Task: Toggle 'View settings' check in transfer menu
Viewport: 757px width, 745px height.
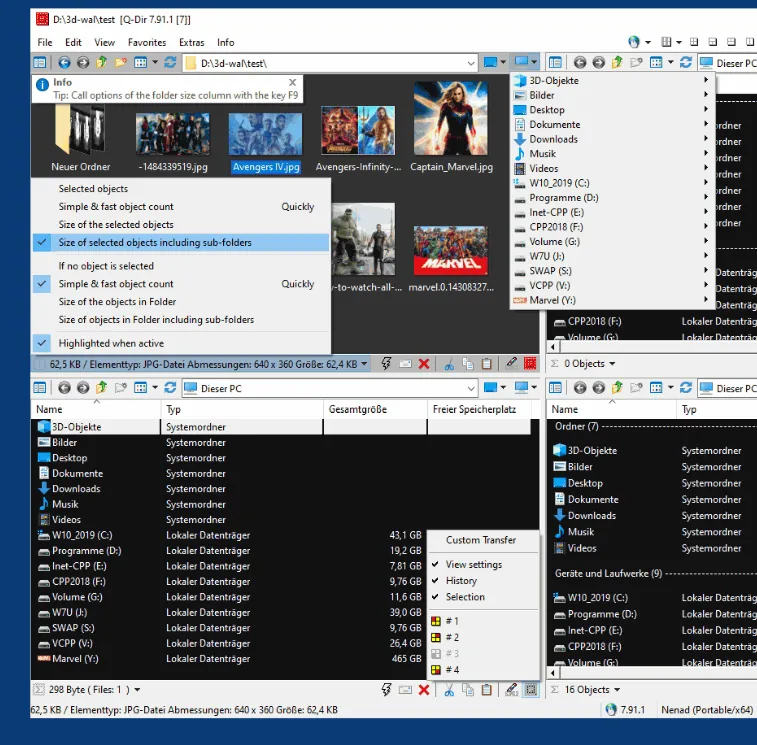Action: (473, 565)
